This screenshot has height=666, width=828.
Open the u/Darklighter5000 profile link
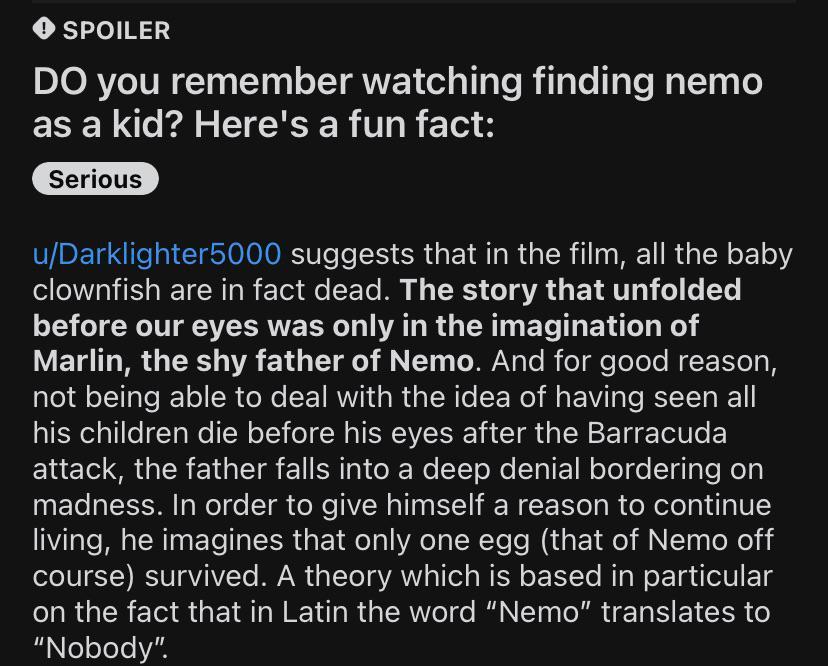(x=156, y=253)
